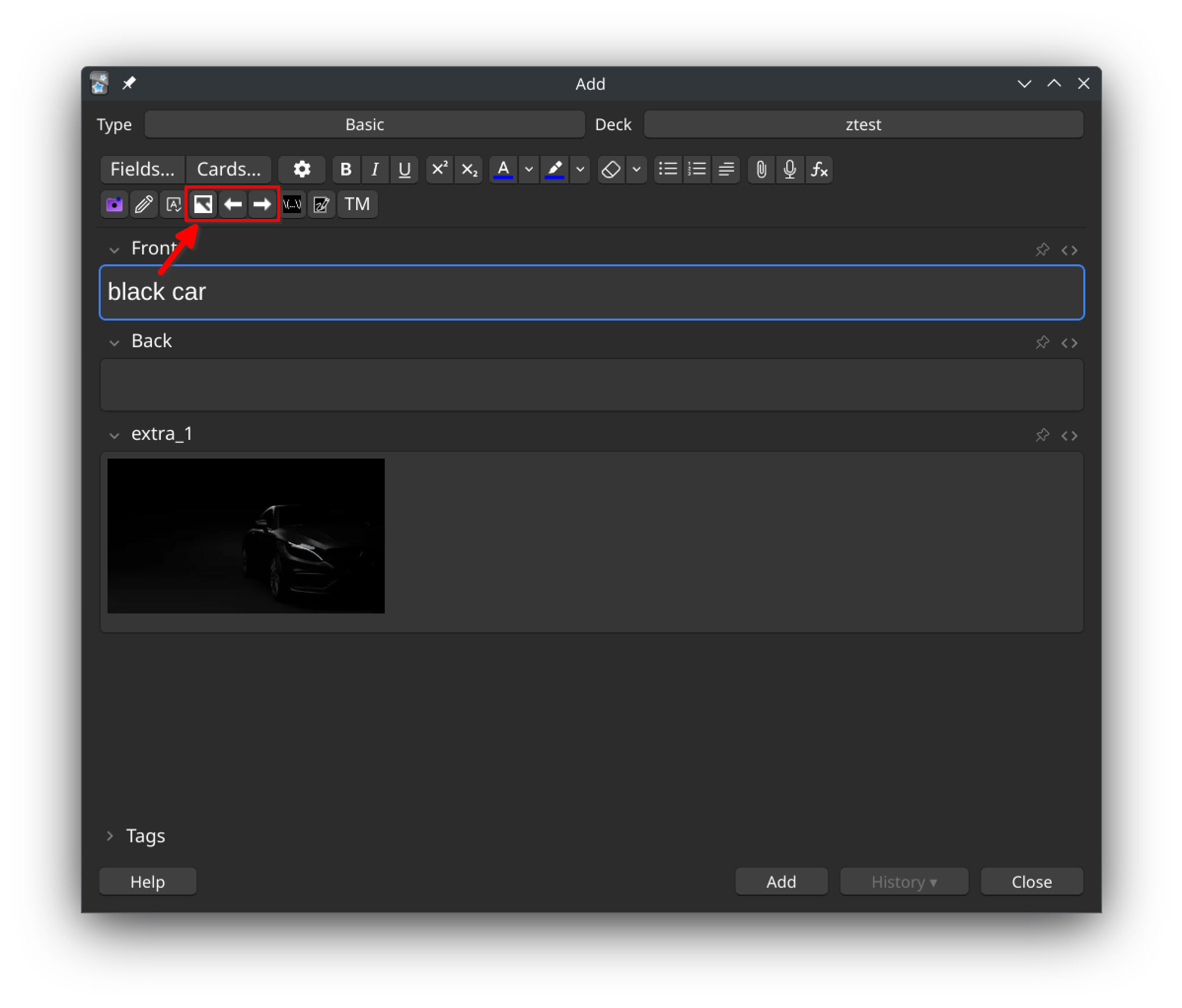The width and height of the screenshot is (1182, 1008).
Task: Toggle italic text formatting
Action: (x=375, y=169)
